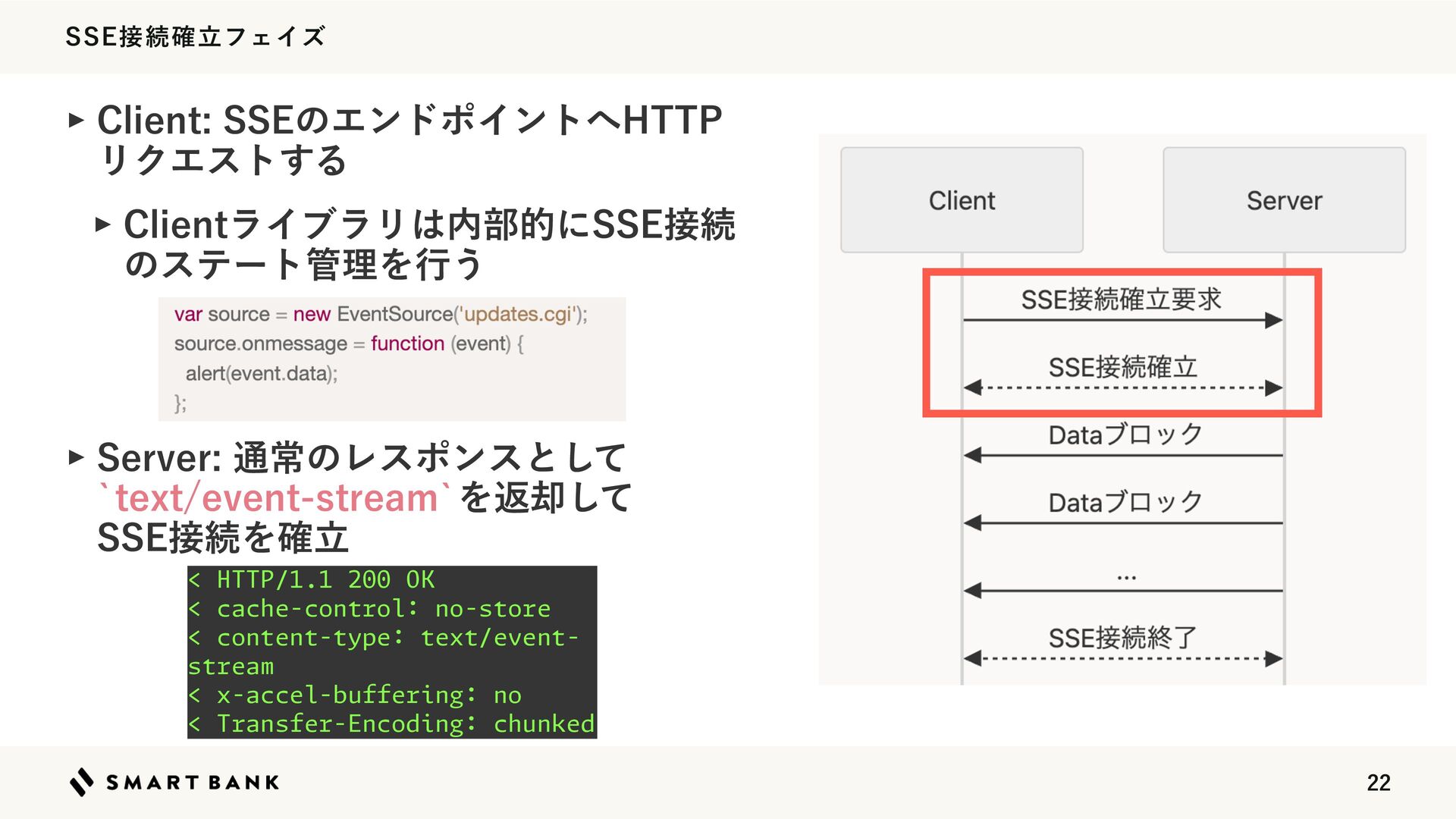Click the Server box in sequence diagram
This screenshot has width=1456, height=819.
pos(1284,200)
